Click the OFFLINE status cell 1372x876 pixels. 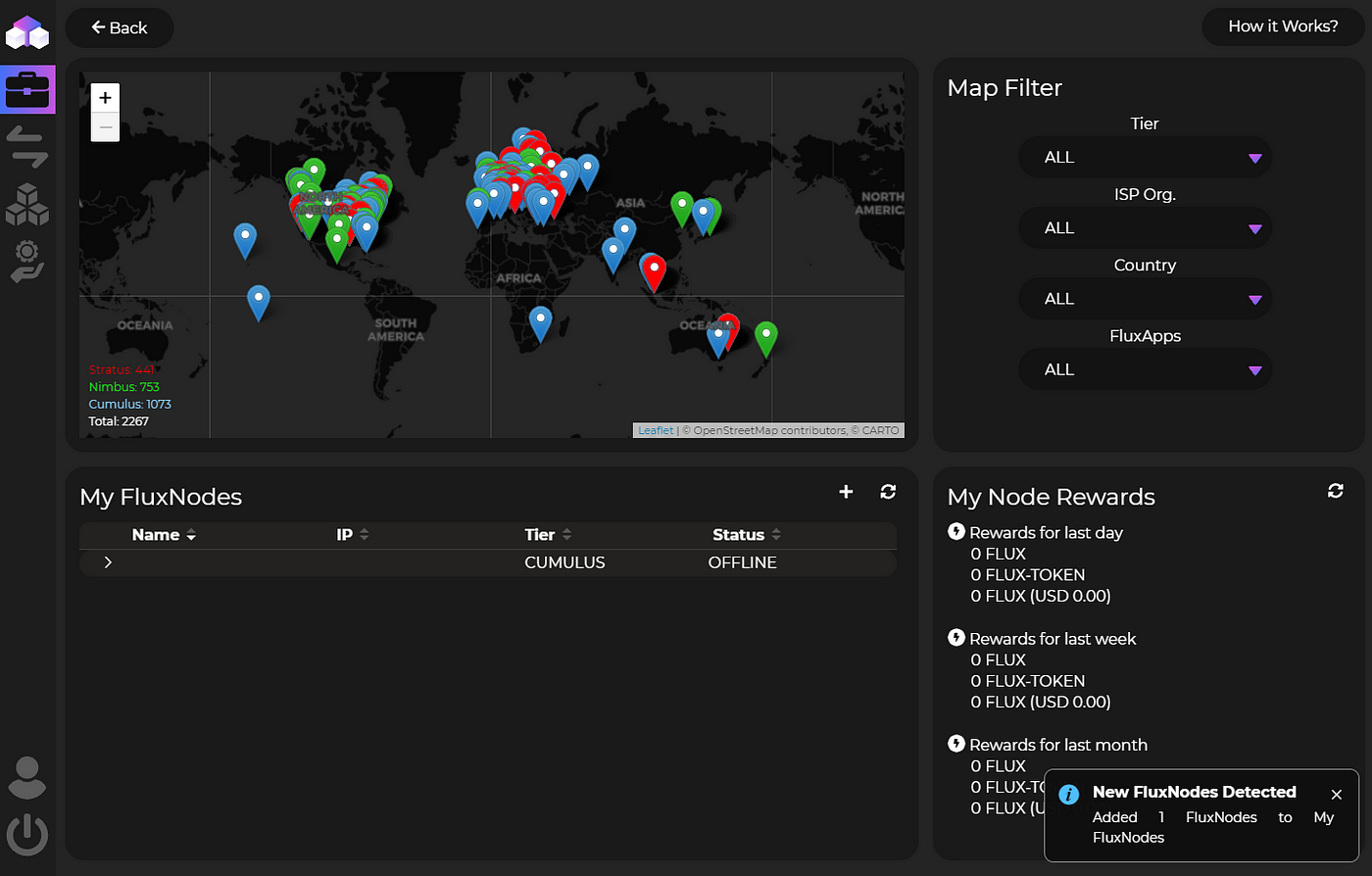coord(743,562)
